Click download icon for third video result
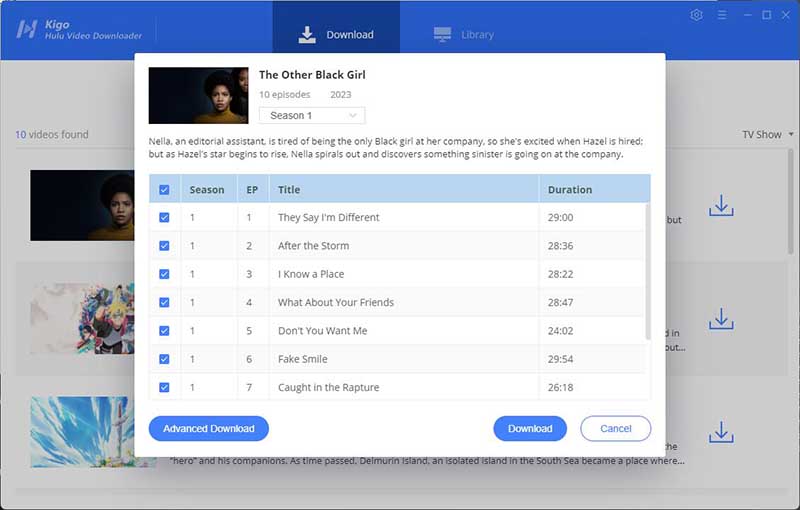This screenshot has height=510, width=800. click(x=721, y=431)
